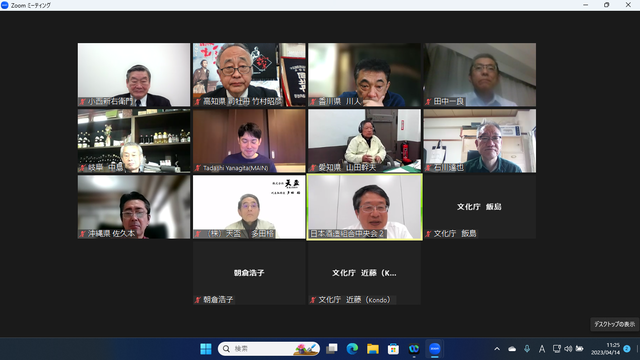The image size is (640, 360).
Task: Select the 岐阜 中島 video tile
Action: (x=134, y=141)
